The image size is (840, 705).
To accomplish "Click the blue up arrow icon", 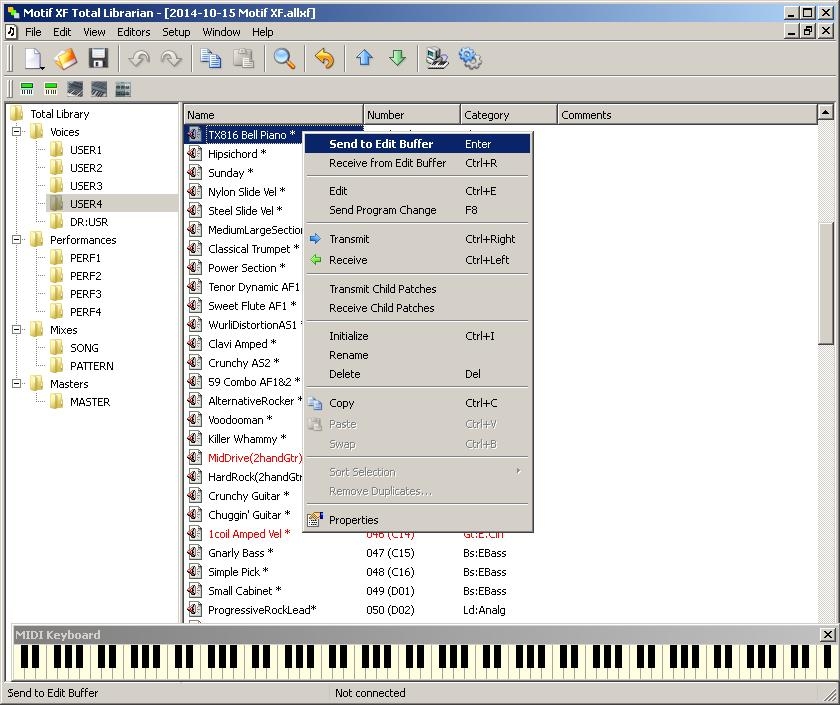I will click(364, 58).
